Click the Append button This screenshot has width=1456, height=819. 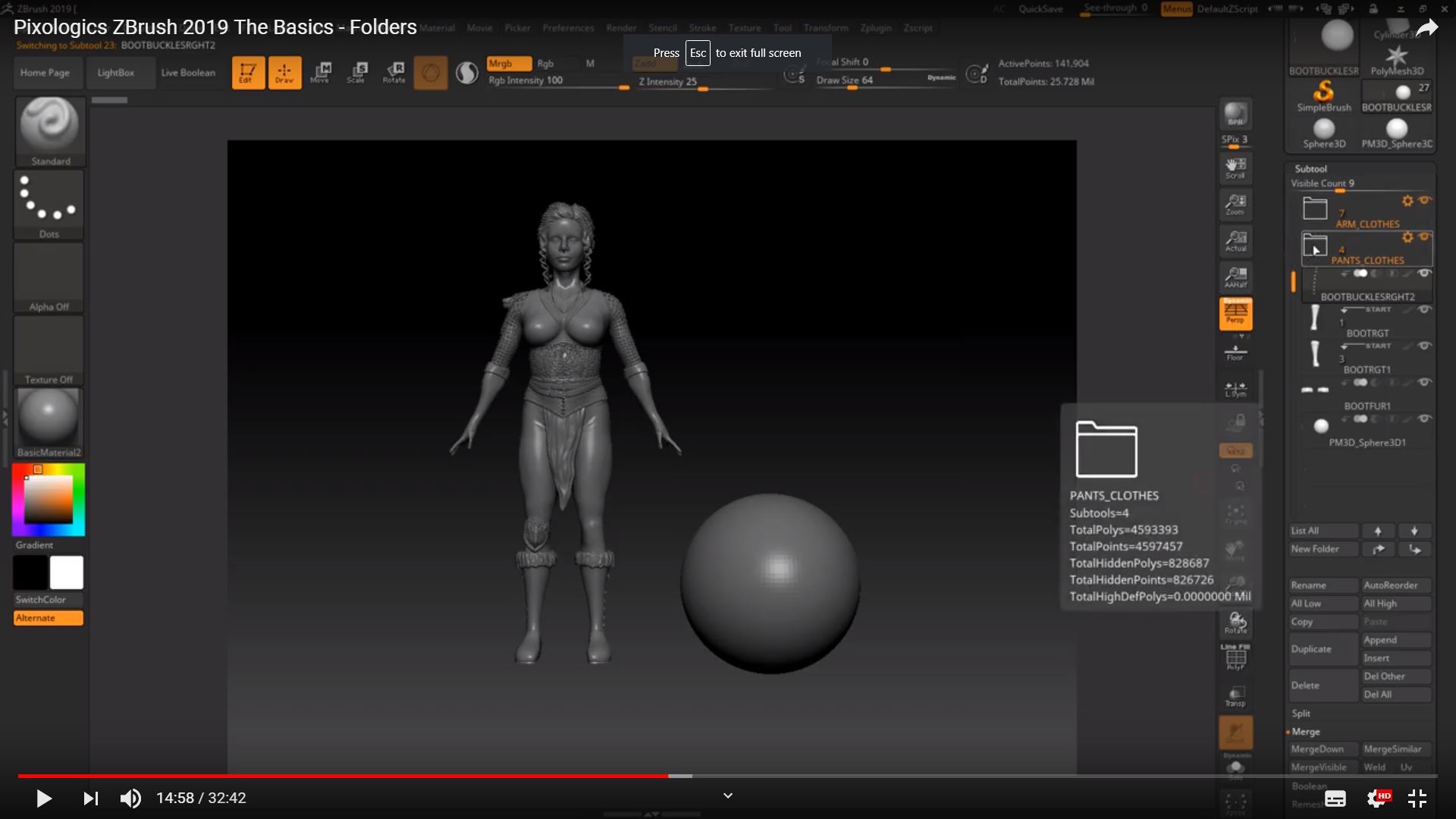1396,640
